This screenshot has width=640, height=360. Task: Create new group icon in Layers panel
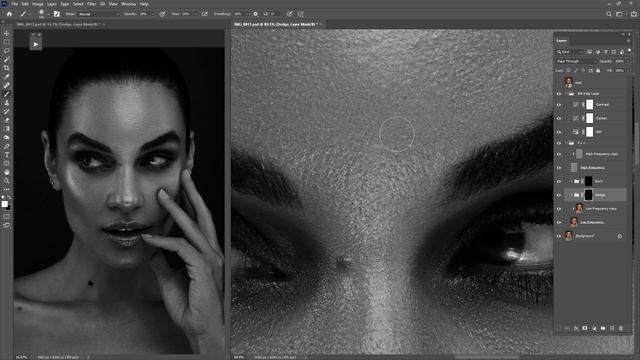click(x=603, y=328)
